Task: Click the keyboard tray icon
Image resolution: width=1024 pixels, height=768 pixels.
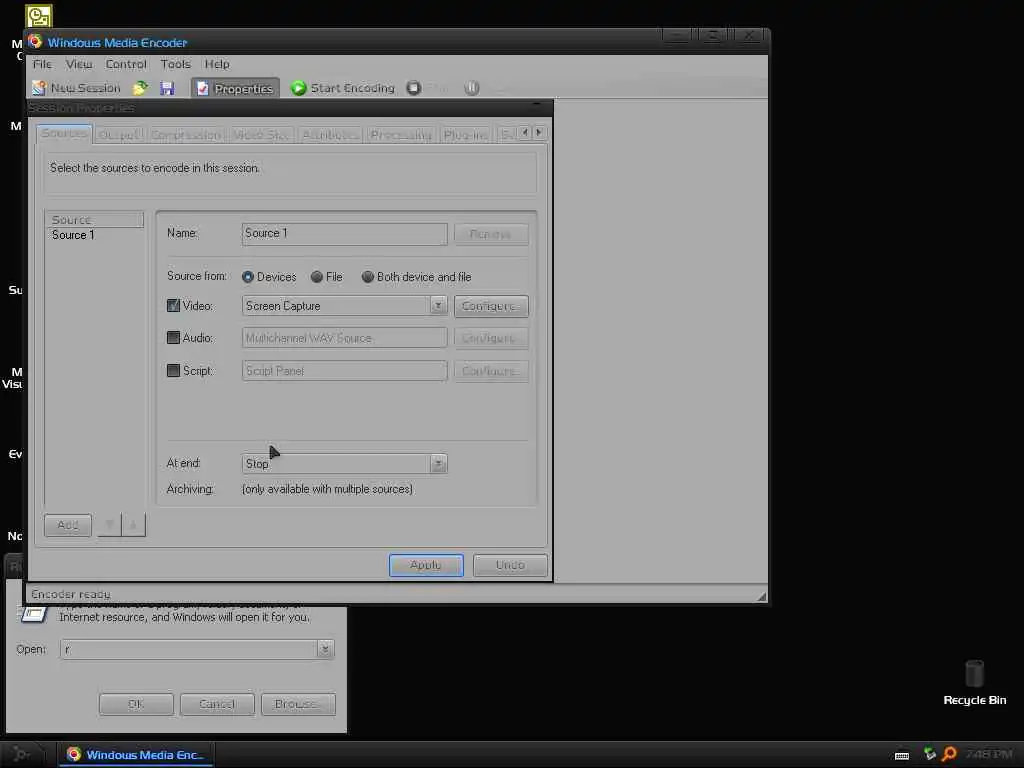Action: point(902,756)
